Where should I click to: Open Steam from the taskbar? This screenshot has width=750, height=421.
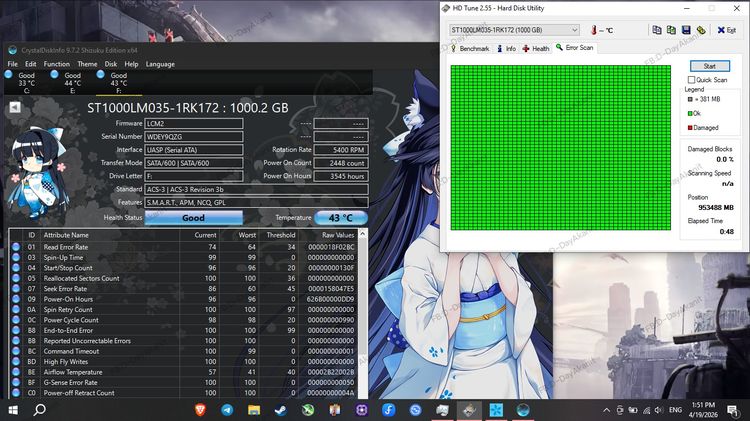pos(280,410)
